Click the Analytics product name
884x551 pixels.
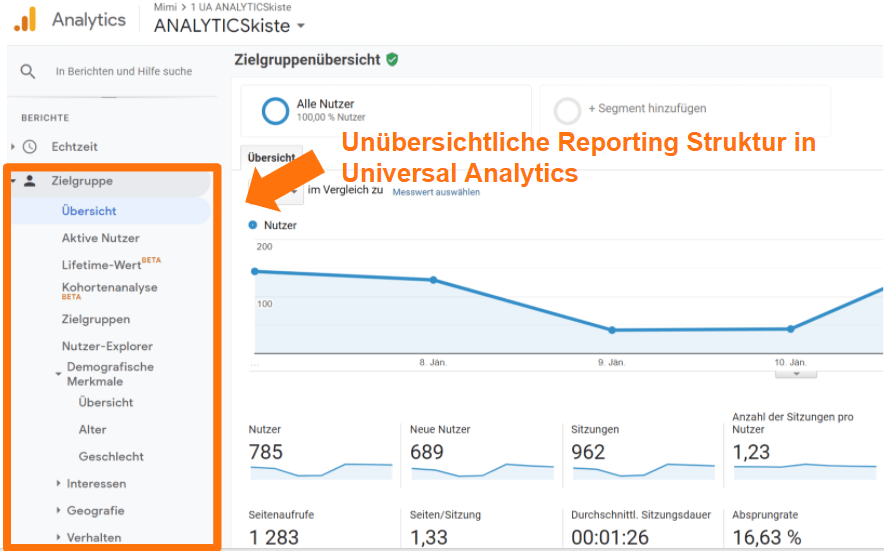tap(89, 20)
